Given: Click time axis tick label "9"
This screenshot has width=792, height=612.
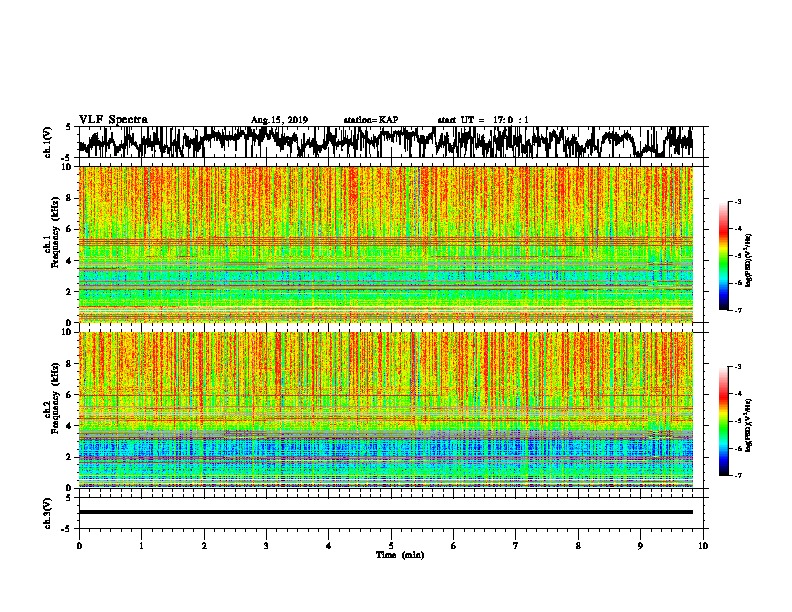Looking at the screenshot, I should click(640, 546).
